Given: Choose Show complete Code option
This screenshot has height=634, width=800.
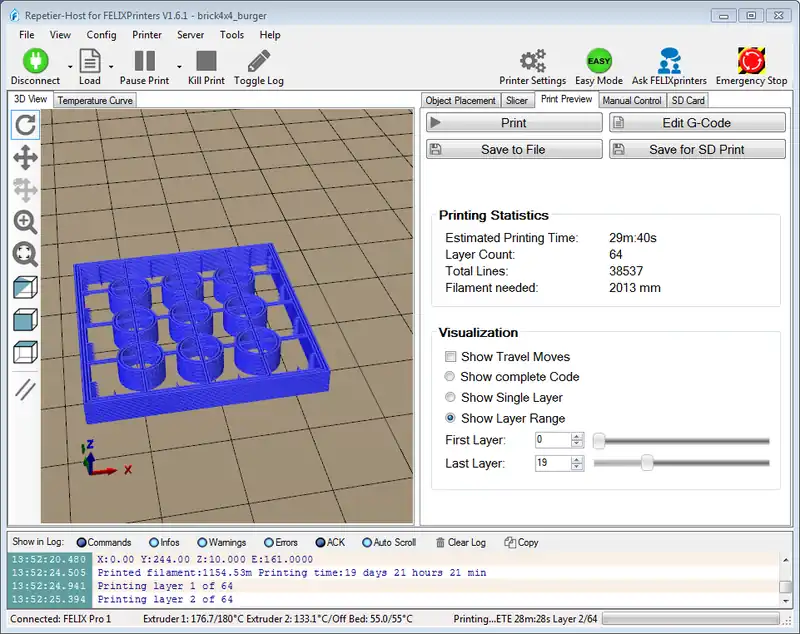Looking at the screenshot, I should (450, 377).
